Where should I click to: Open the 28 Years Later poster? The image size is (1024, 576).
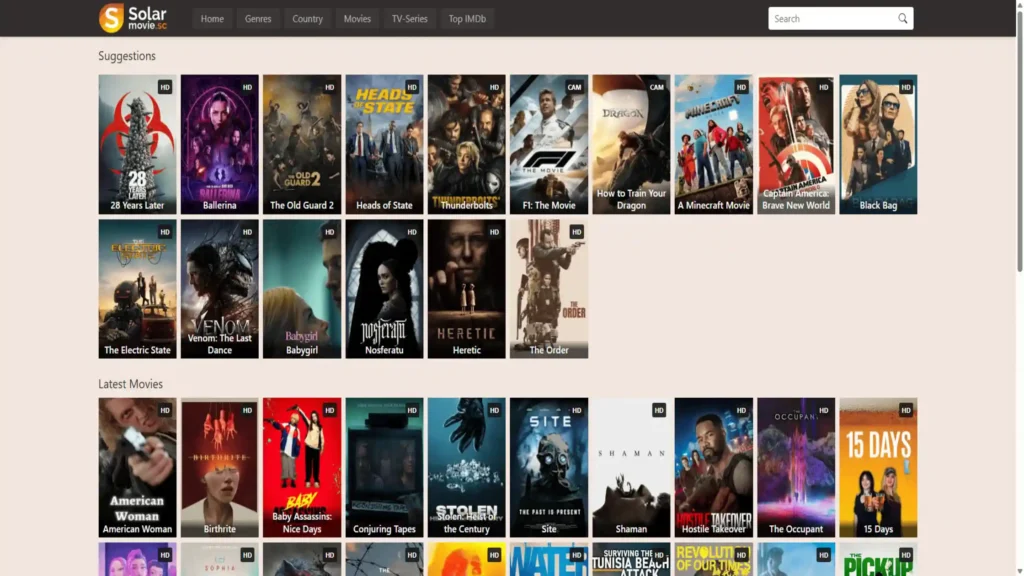pos(137,140)
